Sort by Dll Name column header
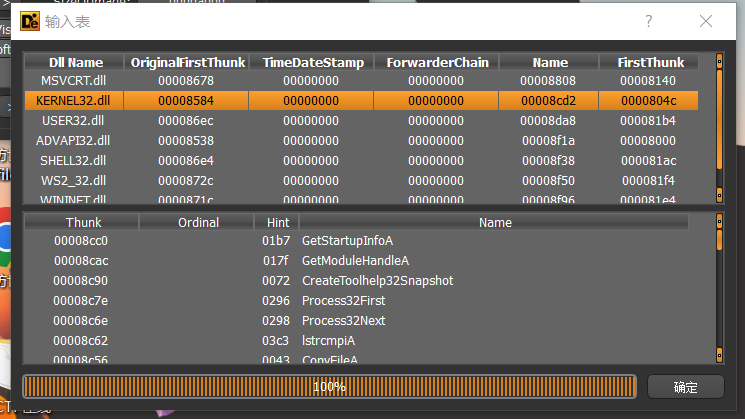 pos(74,62)
